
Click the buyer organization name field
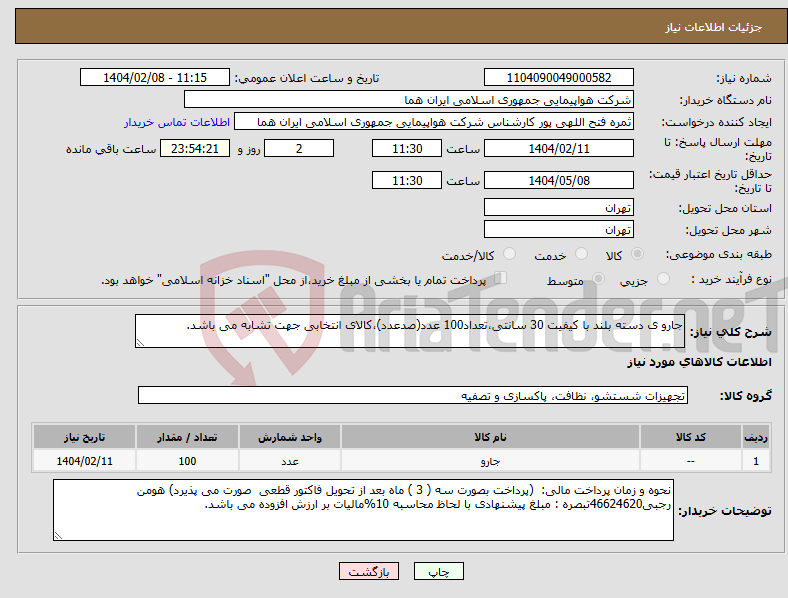tap(409, 99)
